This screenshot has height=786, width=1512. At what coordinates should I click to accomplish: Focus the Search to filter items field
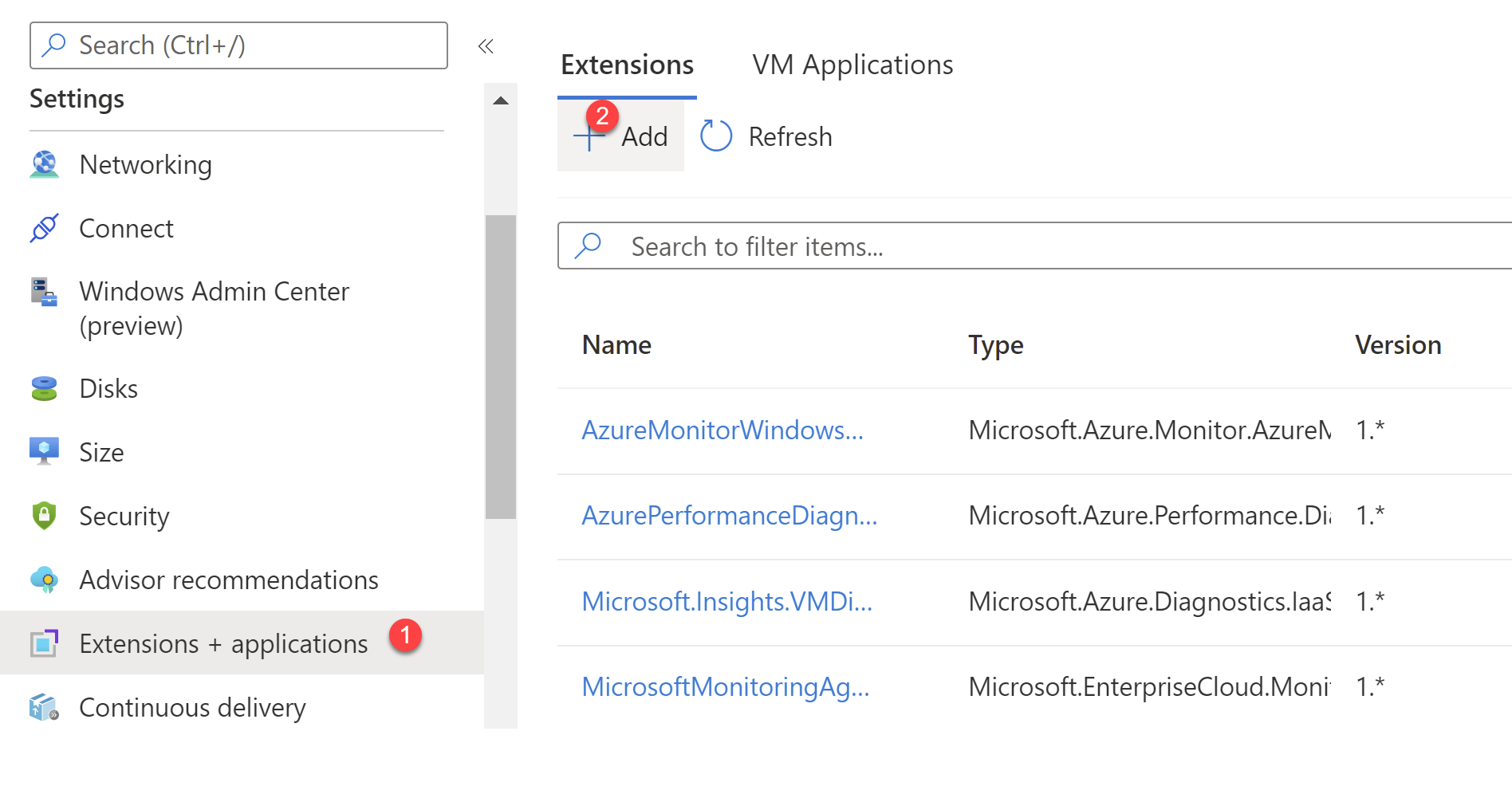(1034, 246)
